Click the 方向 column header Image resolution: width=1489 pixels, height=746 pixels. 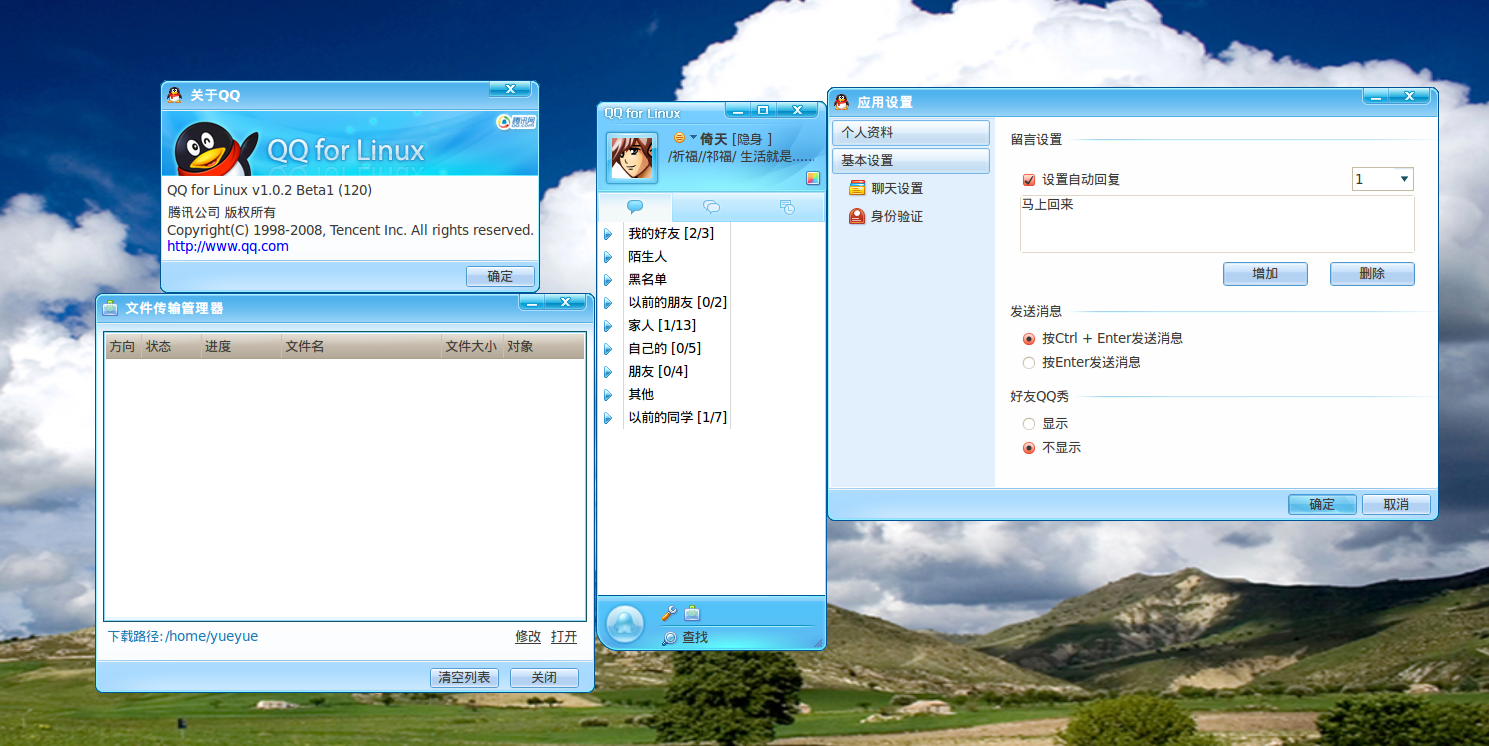(123, 346)
